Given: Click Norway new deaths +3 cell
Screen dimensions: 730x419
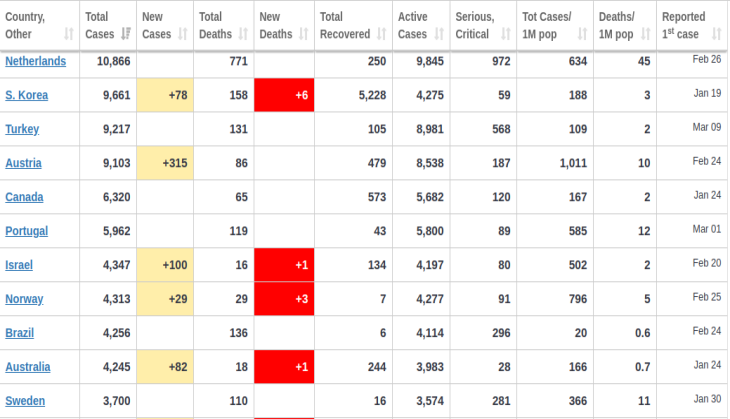Looking at the screenshot, I should click(x=284, y=299).
